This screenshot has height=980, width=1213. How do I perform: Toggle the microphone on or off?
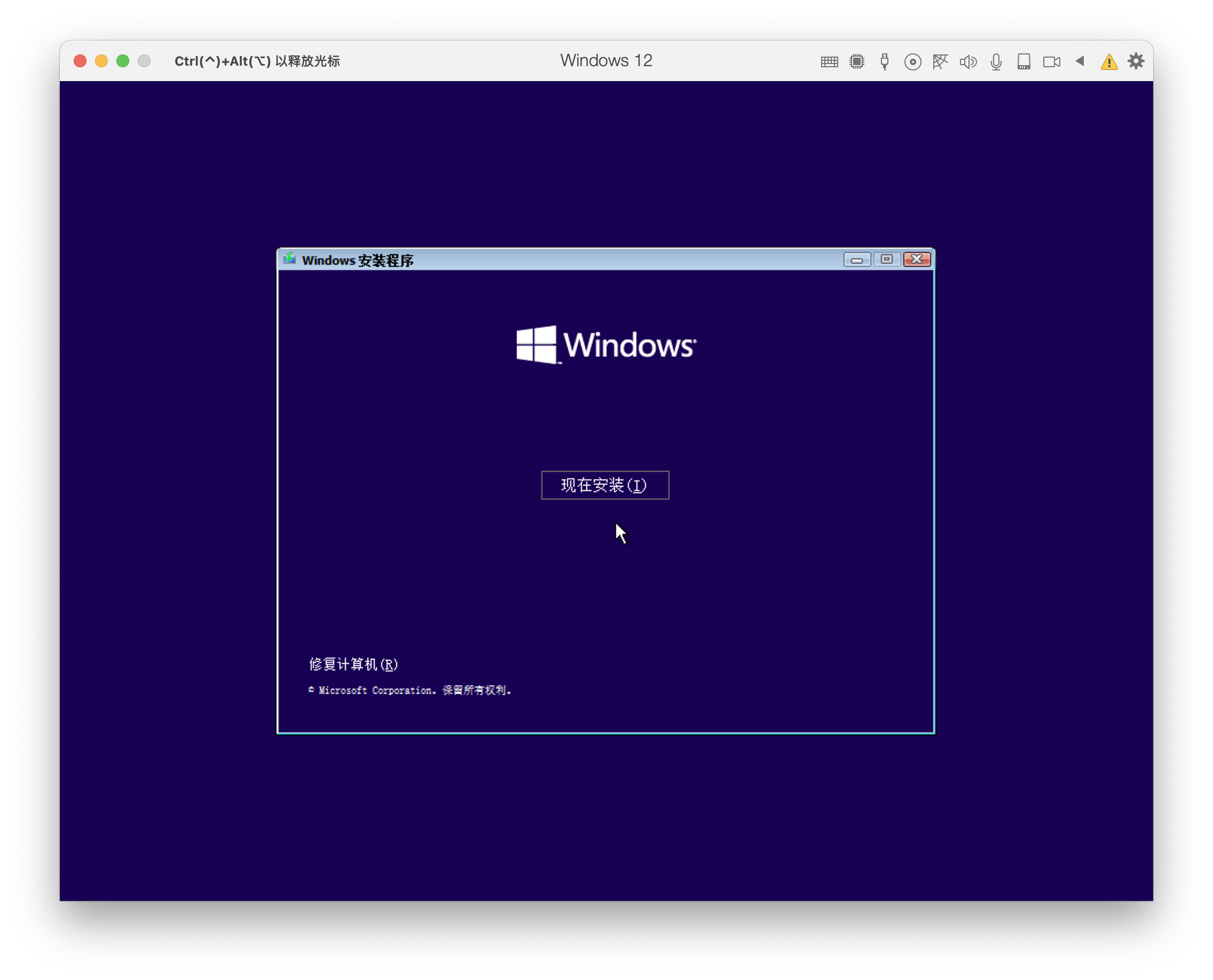tap(995, 61)
